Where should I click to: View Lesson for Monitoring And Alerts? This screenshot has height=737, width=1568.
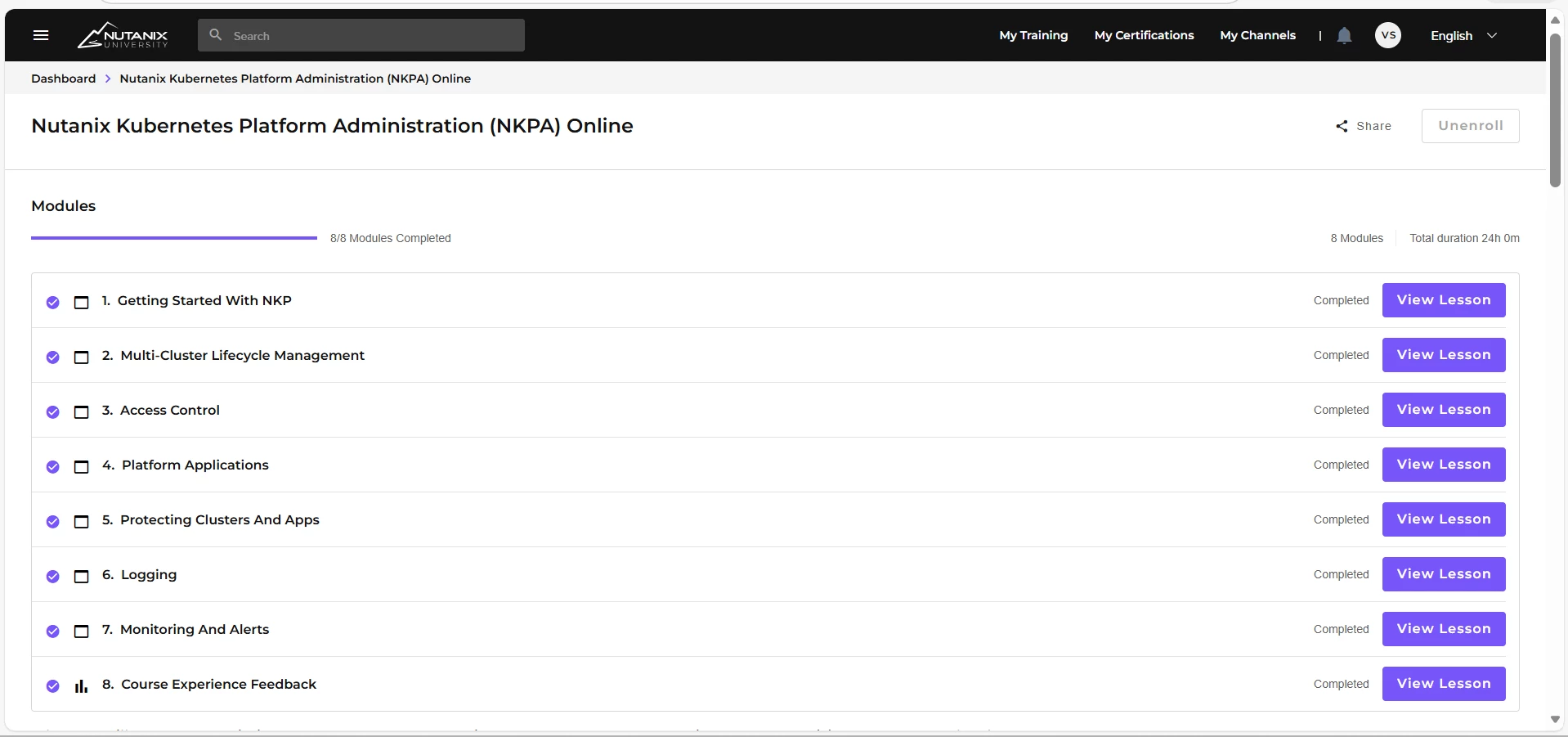tap(1444, 629)
